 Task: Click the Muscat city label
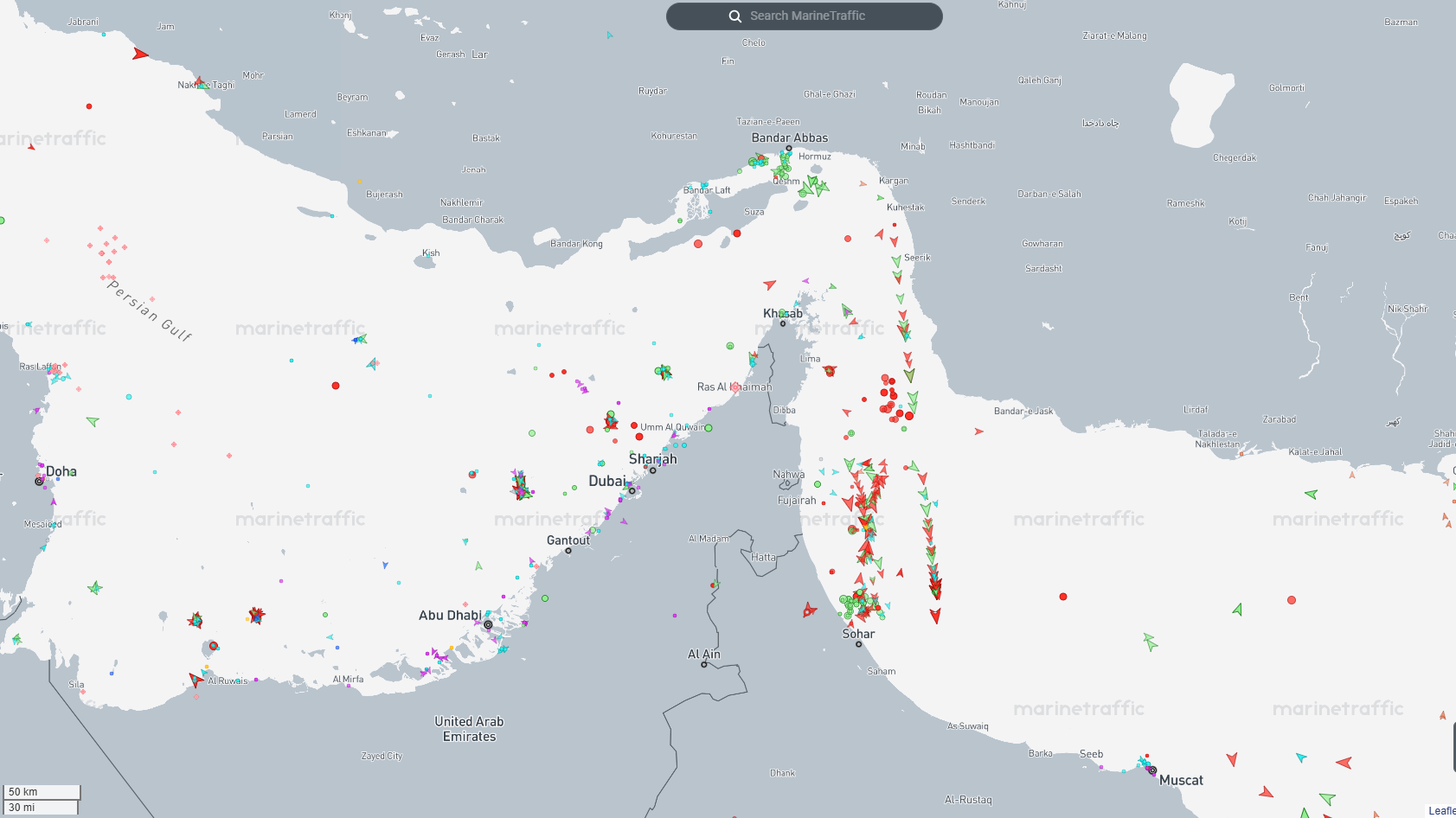(x=1181, y=780)
